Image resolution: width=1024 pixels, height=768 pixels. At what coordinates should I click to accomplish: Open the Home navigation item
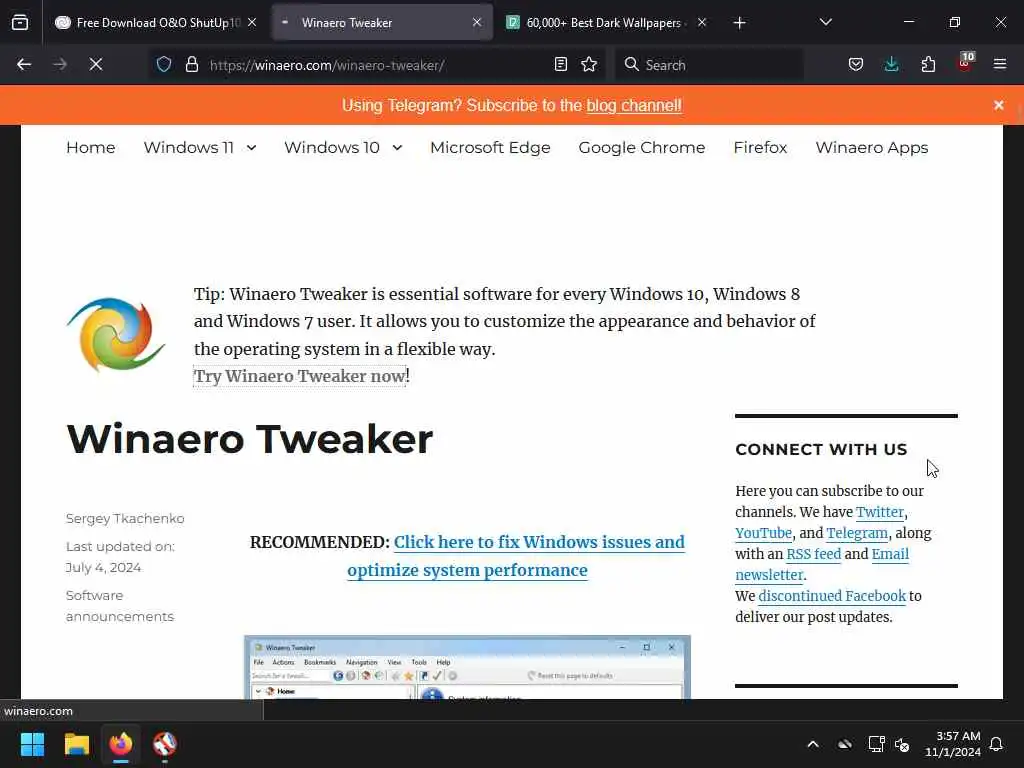[91, 148]
